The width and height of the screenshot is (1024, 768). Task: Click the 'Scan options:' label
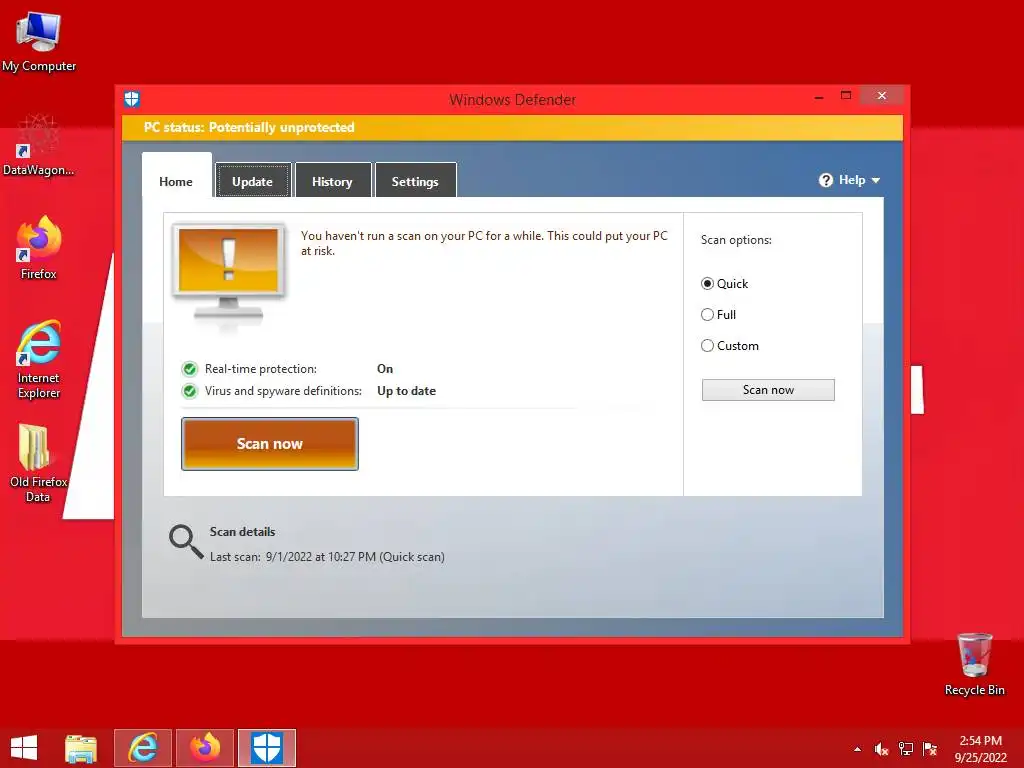[736, 240]
